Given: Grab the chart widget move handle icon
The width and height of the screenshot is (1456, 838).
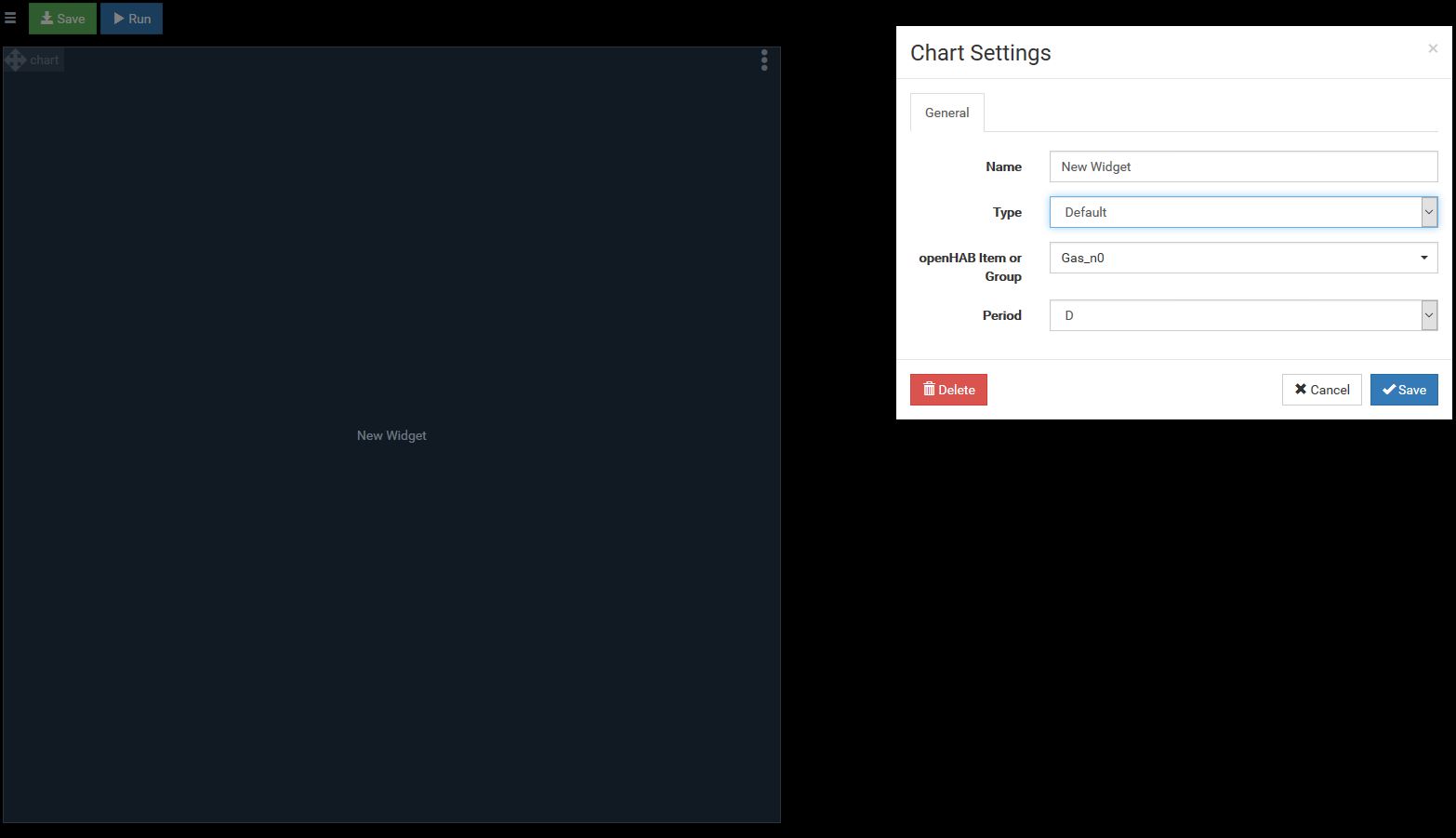Looking at the screenshot, I should pyautogui.click(x=15, y=60).
